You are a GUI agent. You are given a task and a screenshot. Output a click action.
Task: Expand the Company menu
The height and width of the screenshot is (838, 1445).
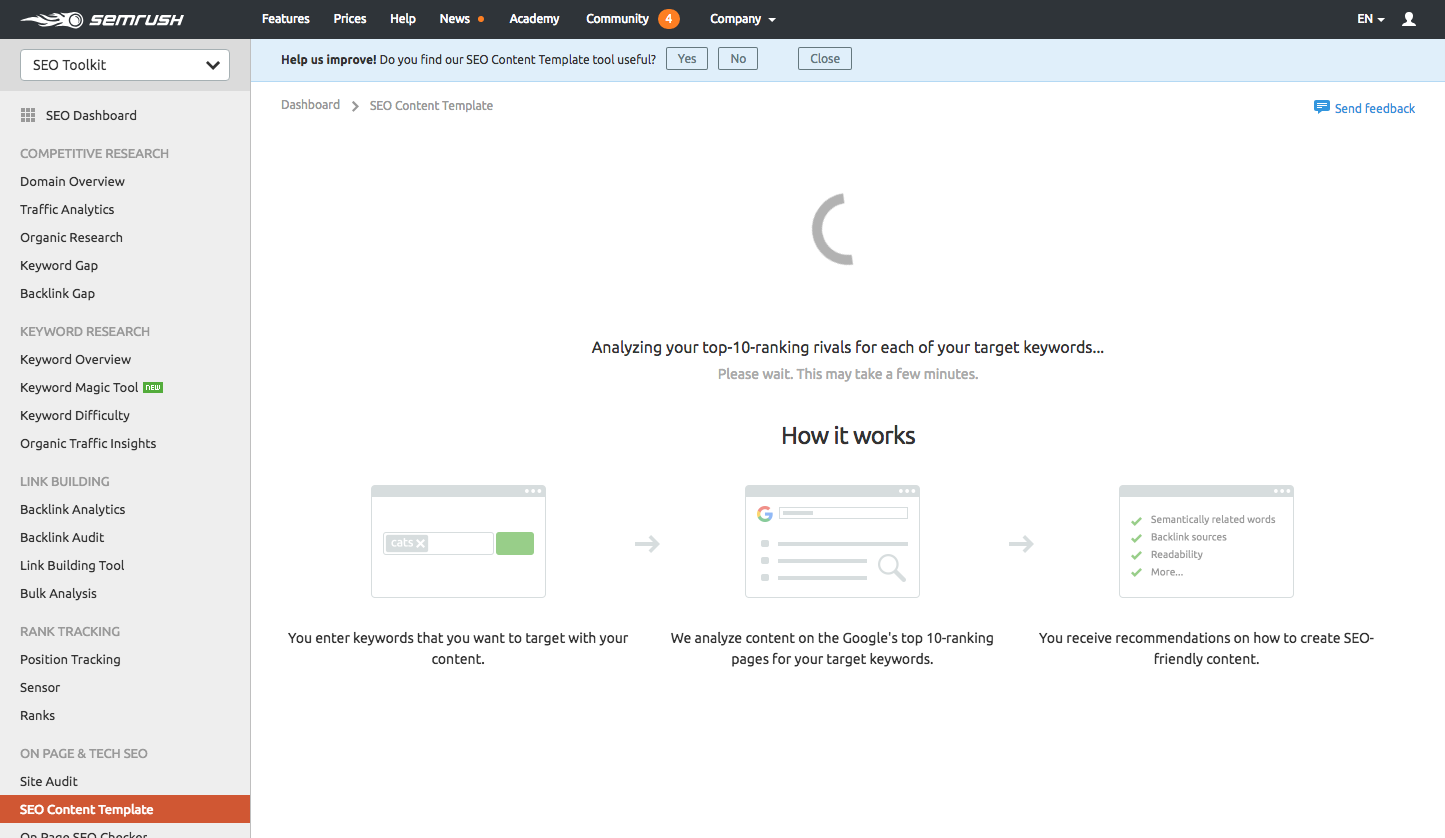[743, 19]
